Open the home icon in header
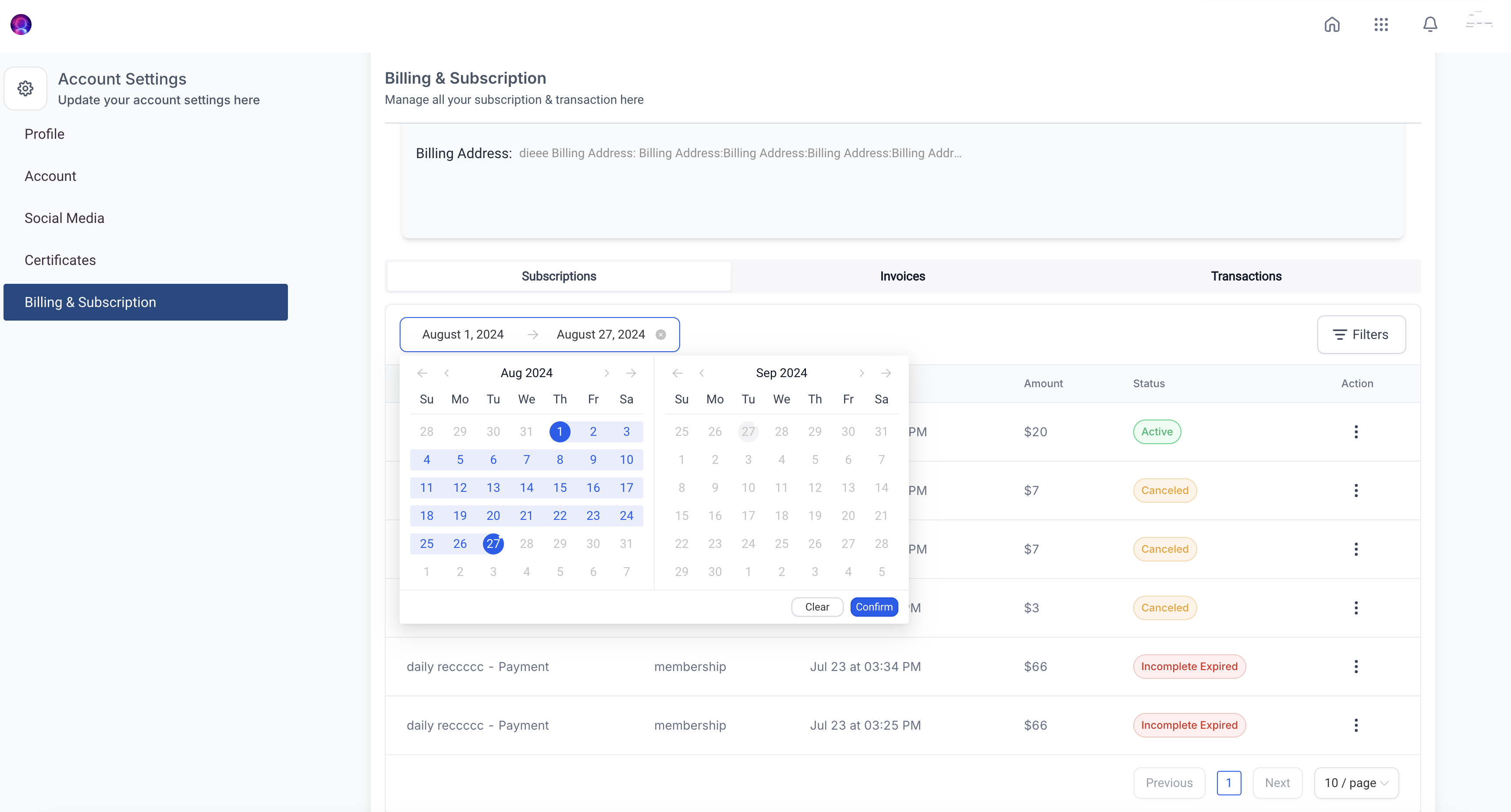Screen dimensions: 1511x812 click(1331, 25)
